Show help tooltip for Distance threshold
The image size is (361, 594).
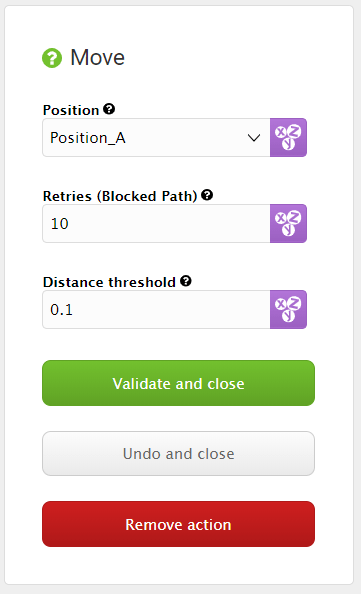[x=186, y=281]
